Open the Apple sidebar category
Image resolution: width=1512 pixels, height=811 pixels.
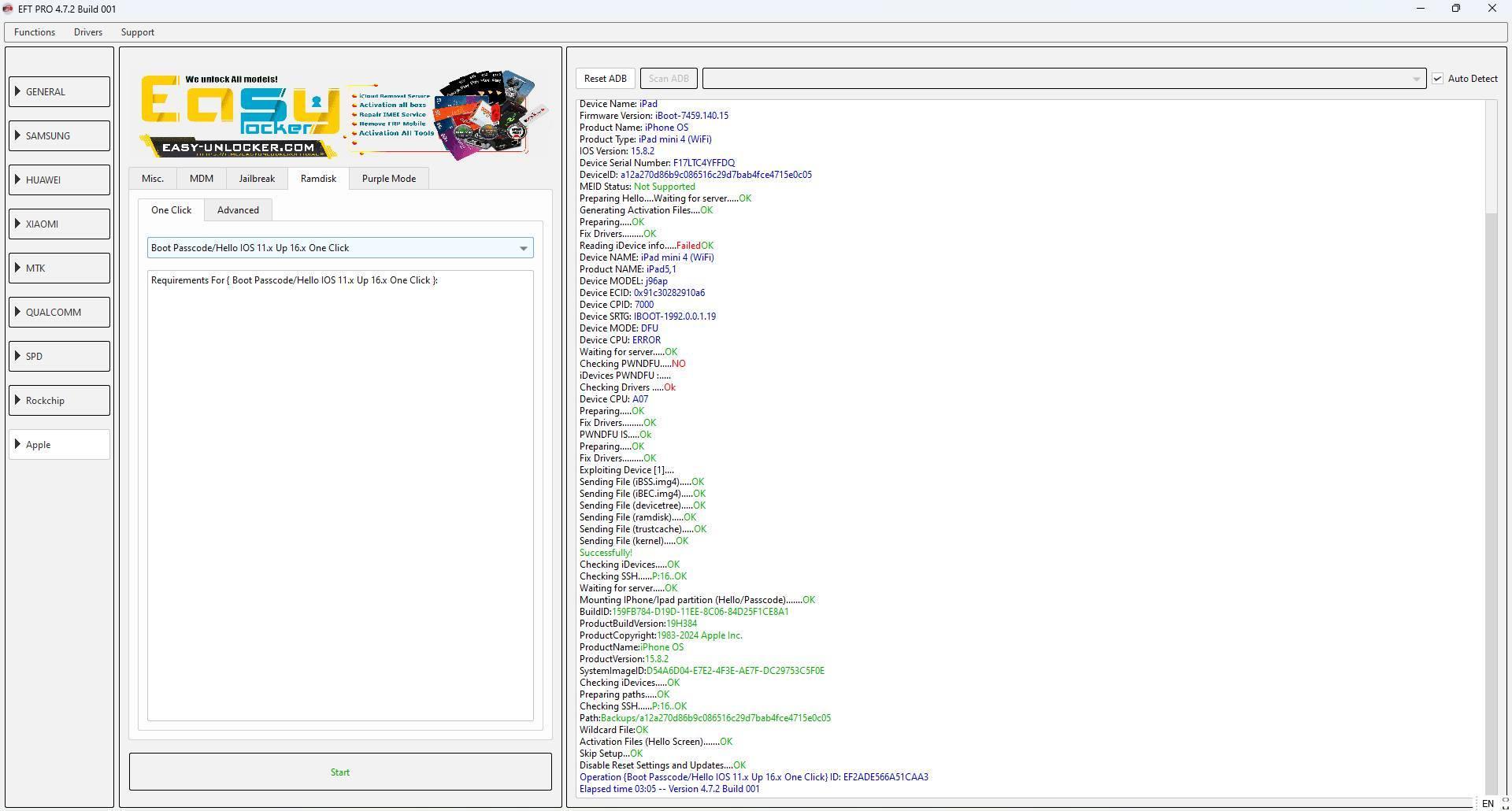click(x=59, y=445)
